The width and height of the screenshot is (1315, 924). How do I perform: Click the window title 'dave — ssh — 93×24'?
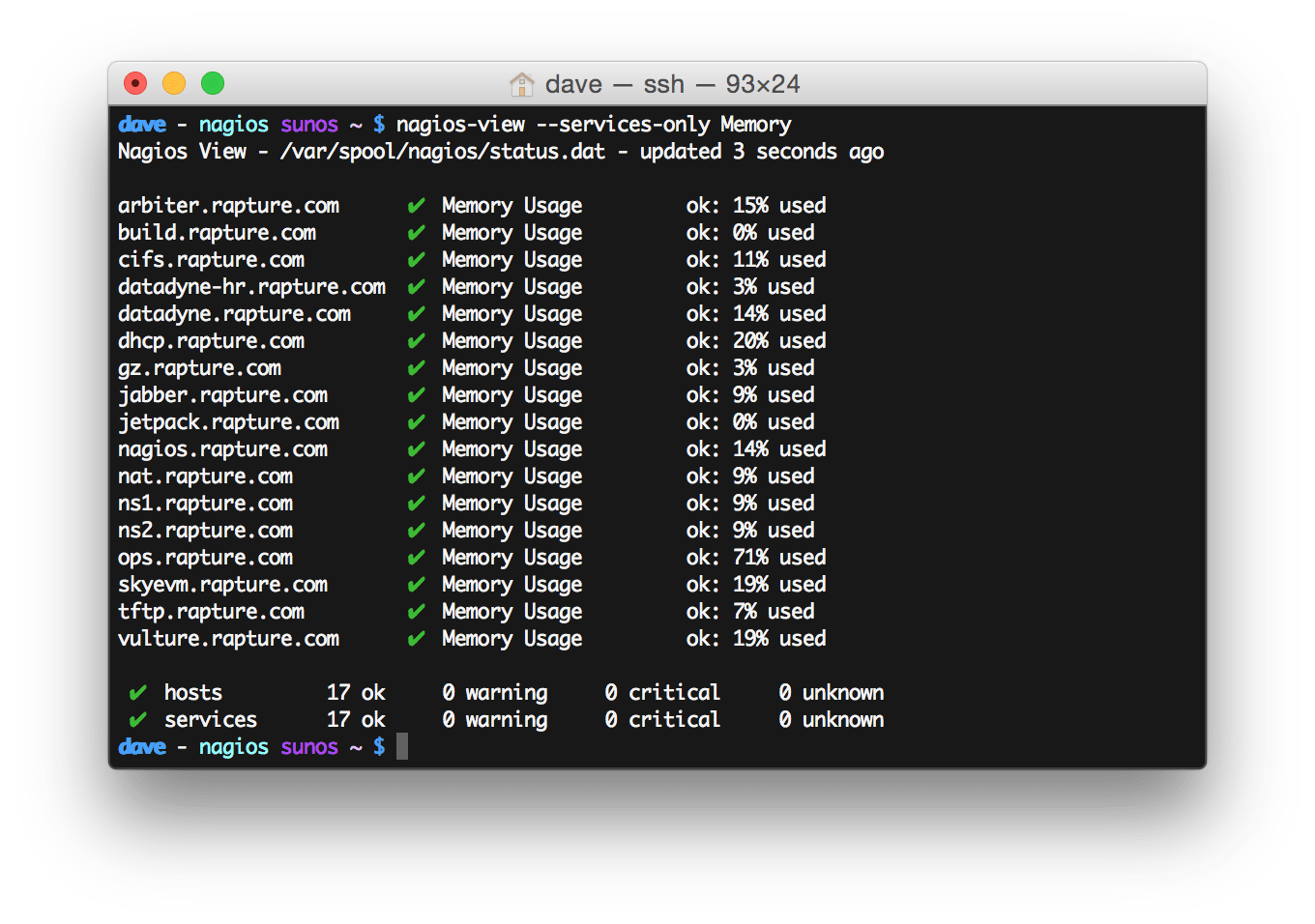(672, 84)
